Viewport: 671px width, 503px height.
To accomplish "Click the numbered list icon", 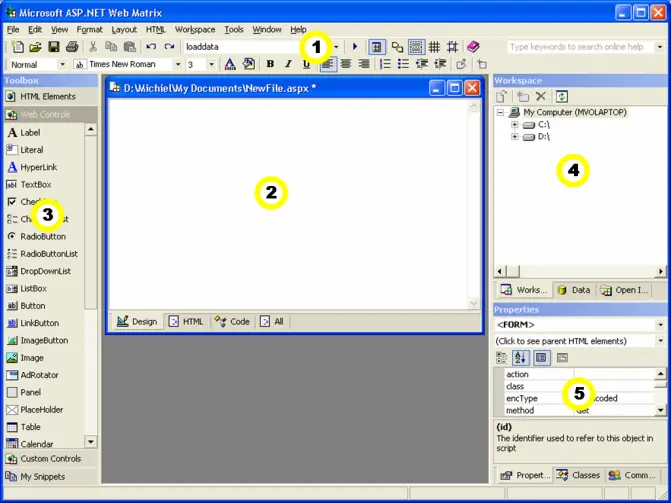I will point(385,64).
